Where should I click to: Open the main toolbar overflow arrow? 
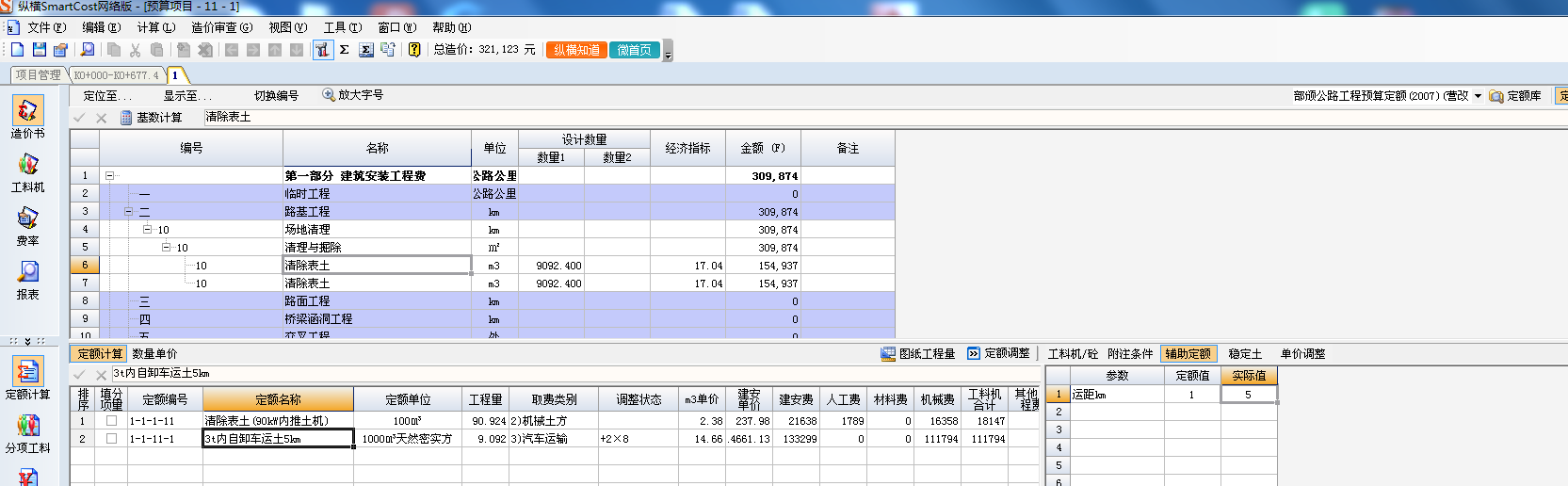pos(668,51)
